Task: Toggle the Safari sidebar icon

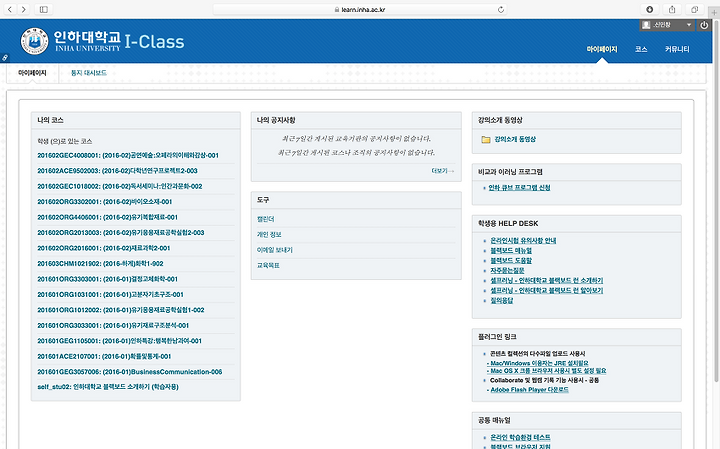Action: click(x=44, y=9)
